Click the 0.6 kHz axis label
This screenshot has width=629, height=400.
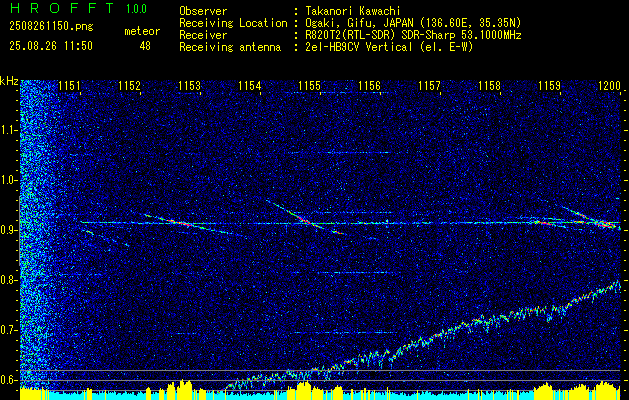click(9, 380)
